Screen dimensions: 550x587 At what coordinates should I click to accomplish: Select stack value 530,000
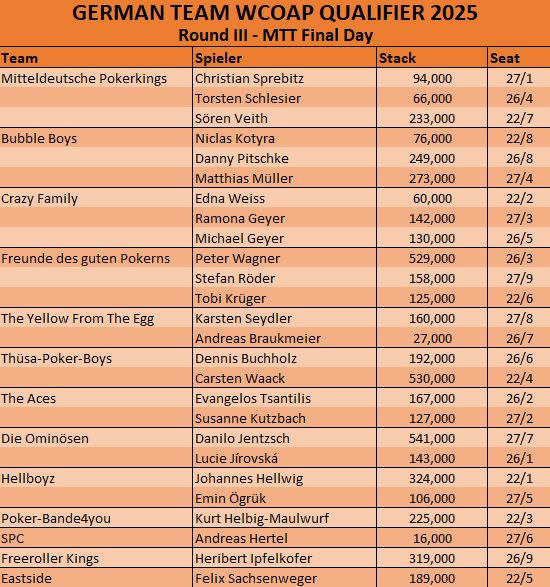(432, 378)
